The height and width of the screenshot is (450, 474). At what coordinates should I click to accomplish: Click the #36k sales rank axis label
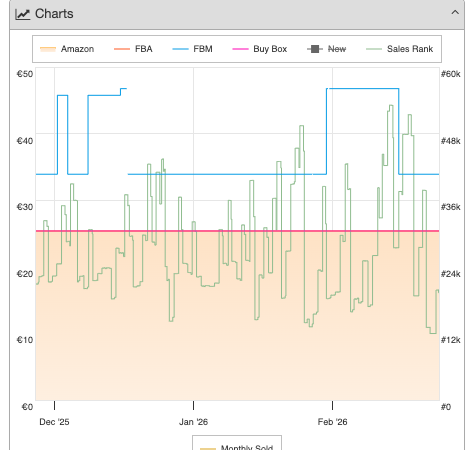451,207
